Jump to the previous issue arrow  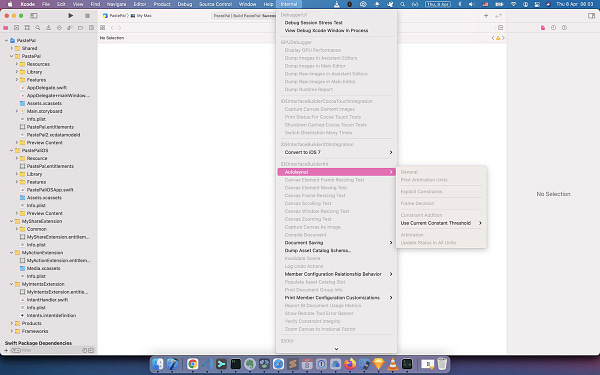point(493,38)
